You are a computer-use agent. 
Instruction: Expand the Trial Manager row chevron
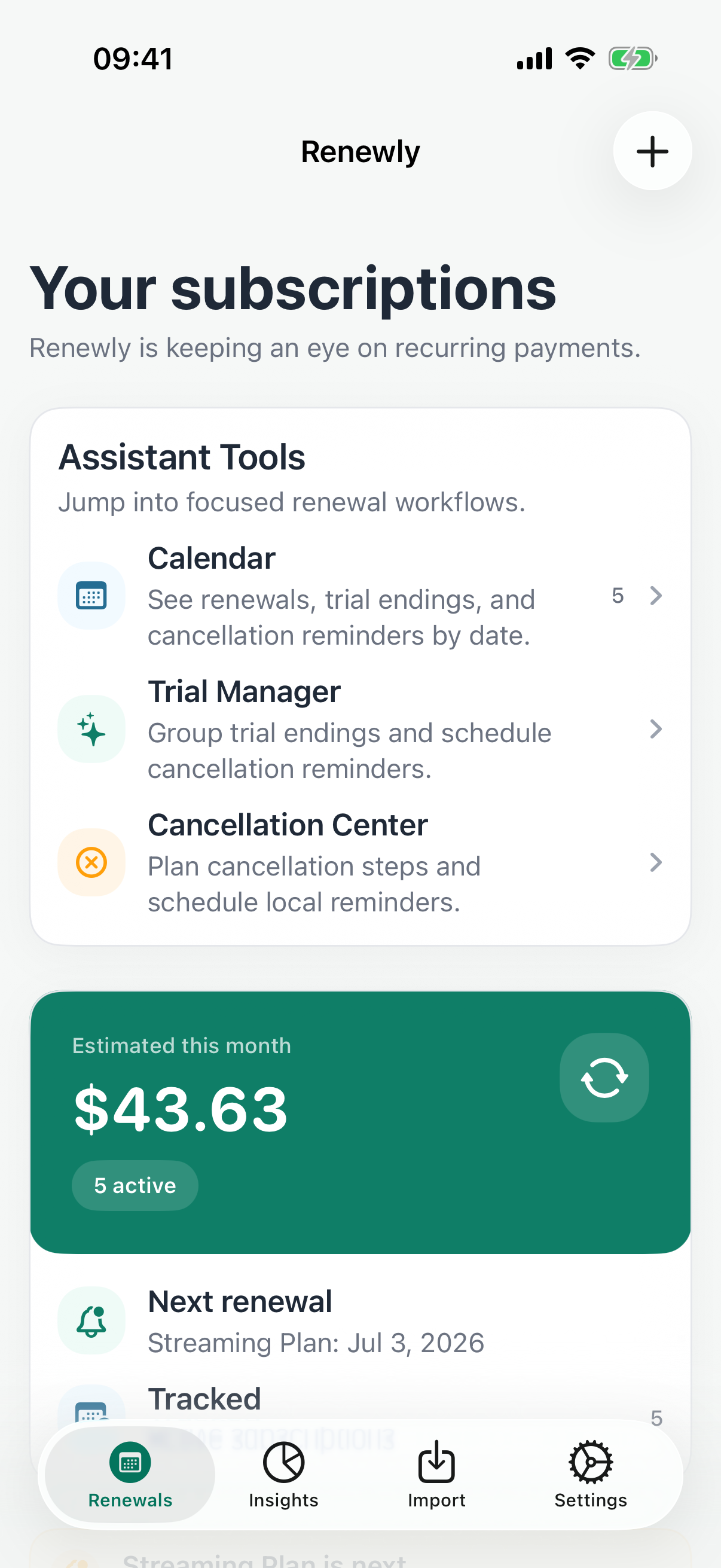tap(655, 728)
